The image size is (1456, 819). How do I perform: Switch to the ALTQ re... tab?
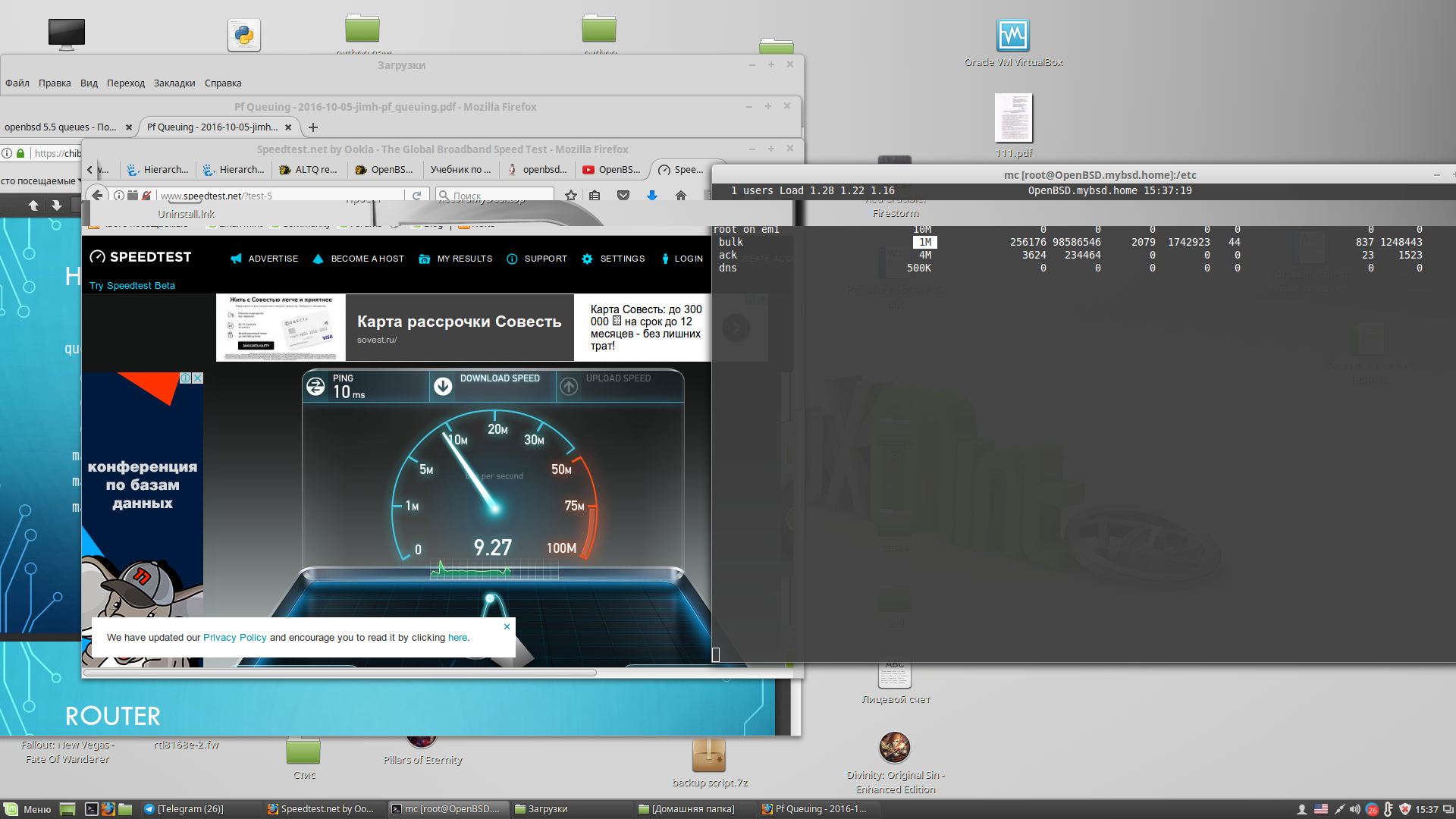pyautogui.click(x=308, y=170)
